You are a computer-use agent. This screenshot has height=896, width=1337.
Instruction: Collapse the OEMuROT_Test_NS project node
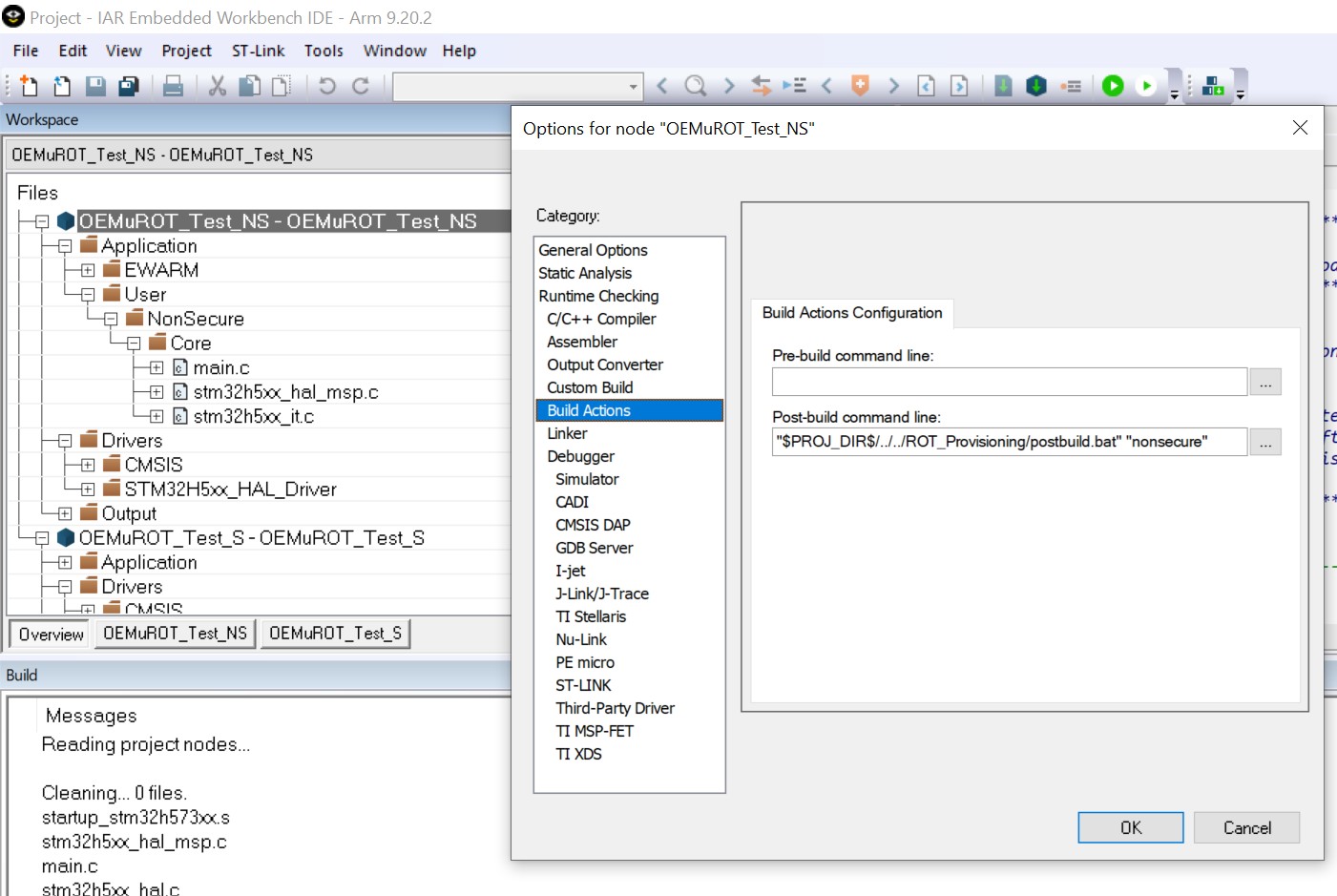tap(42, 221)
